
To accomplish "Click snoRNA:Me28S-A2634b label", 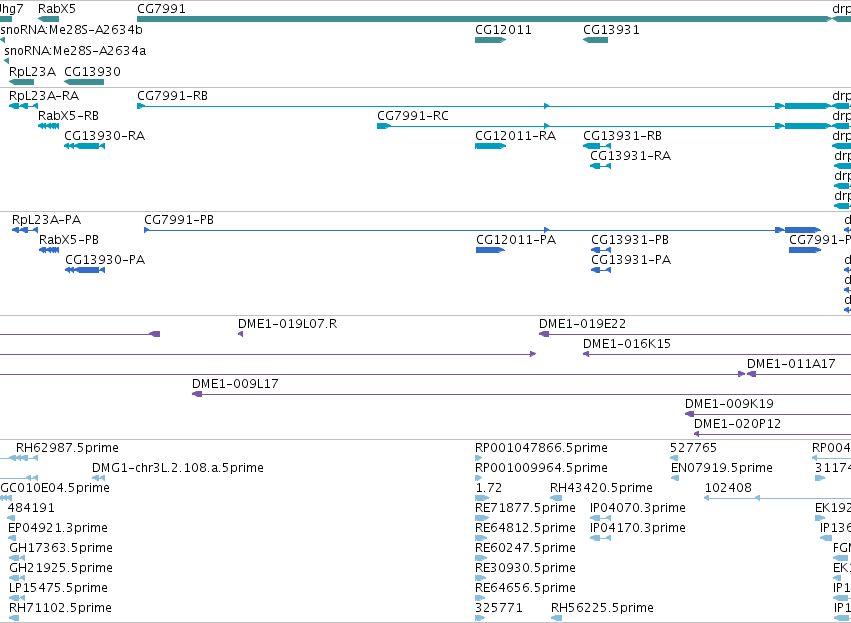I will click(71, 30).
